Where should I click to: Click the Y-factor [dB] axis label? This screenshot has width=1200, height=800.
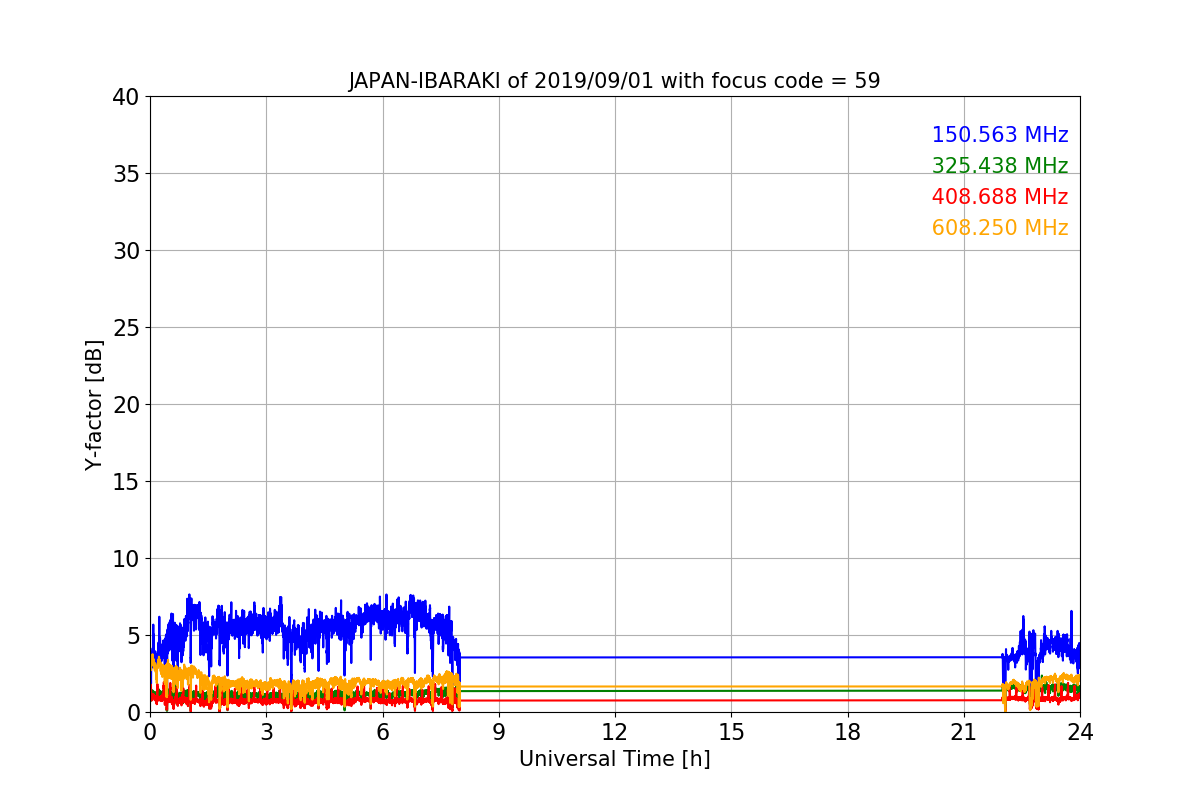tap(94, 404)
